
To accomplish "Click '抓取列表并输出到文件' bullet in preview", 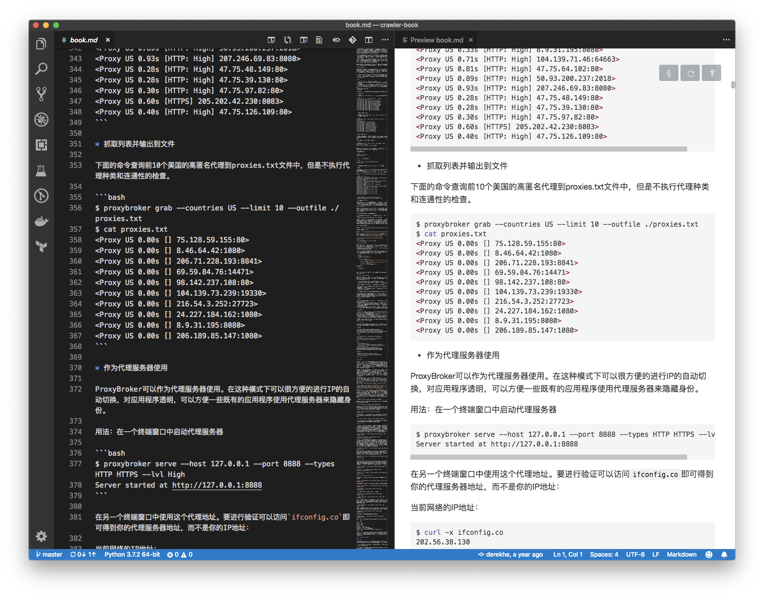I will (x=467, y=166).
